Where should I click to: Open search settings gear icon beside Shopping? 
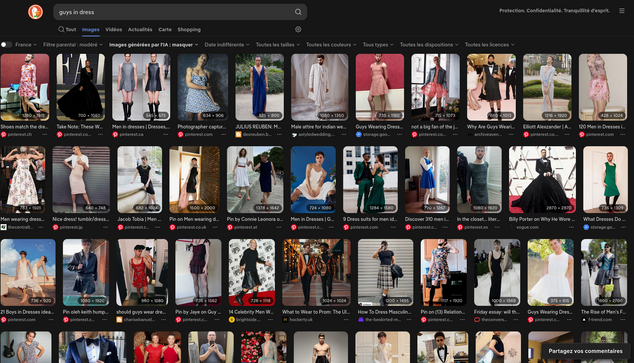coord(298,30)
